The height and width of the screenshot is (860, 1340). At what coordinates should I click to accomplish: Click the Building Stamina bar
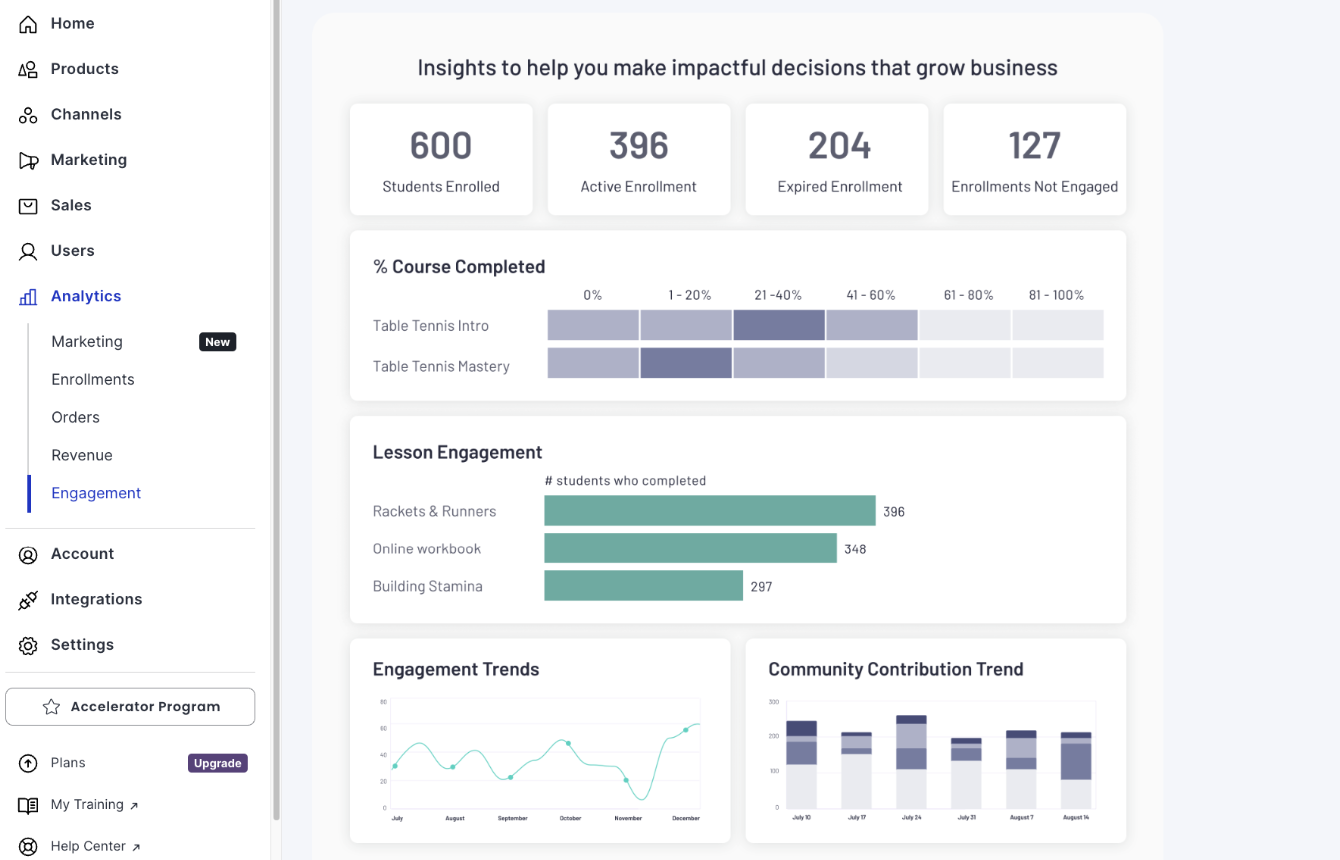[643, 586]
